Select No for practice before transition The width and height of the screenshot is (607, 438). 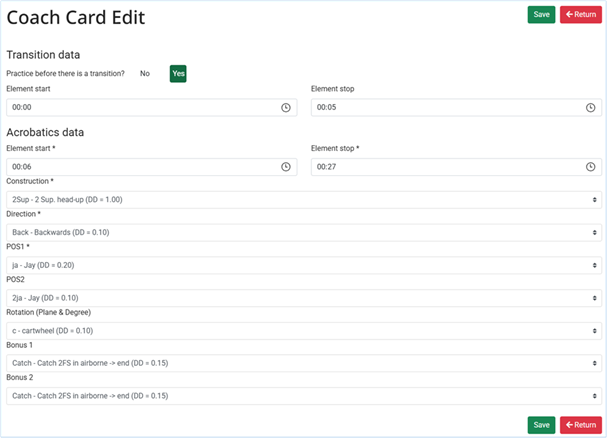pos(145,74)
